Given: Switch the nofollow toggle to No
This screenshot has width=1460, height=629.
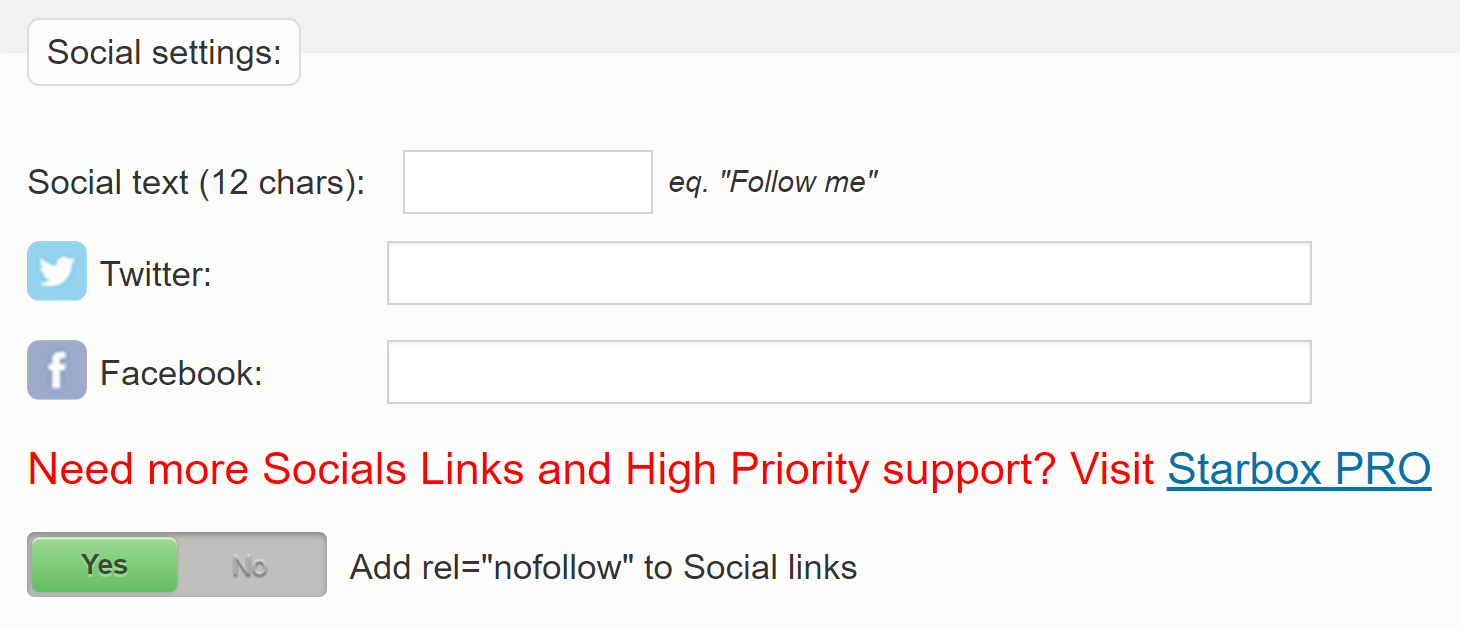Looking at the screenshot, I should pyautogui.click(x=250, y=566).
